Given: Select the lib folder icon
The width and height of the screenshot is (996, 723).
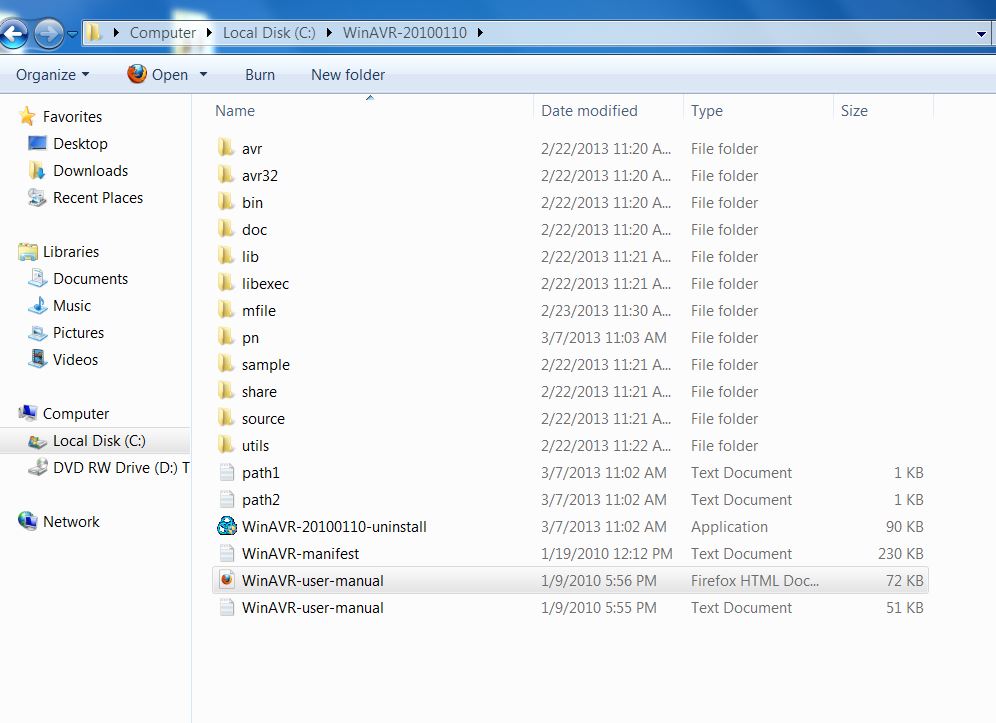Looking at the screenshot, I should [x=225, y=256].
